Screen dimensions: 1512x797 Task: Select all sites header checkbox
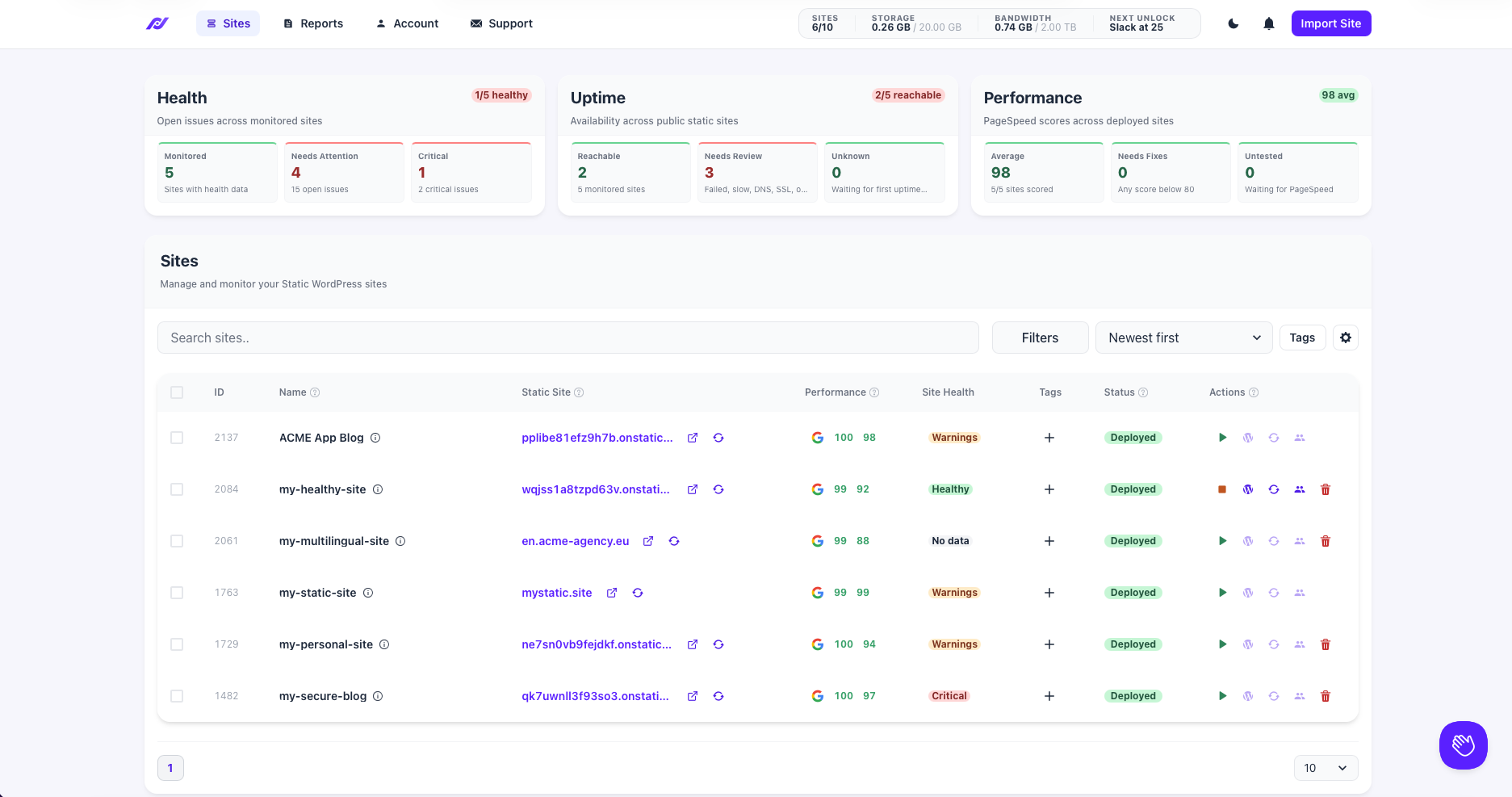click(177, 392)
